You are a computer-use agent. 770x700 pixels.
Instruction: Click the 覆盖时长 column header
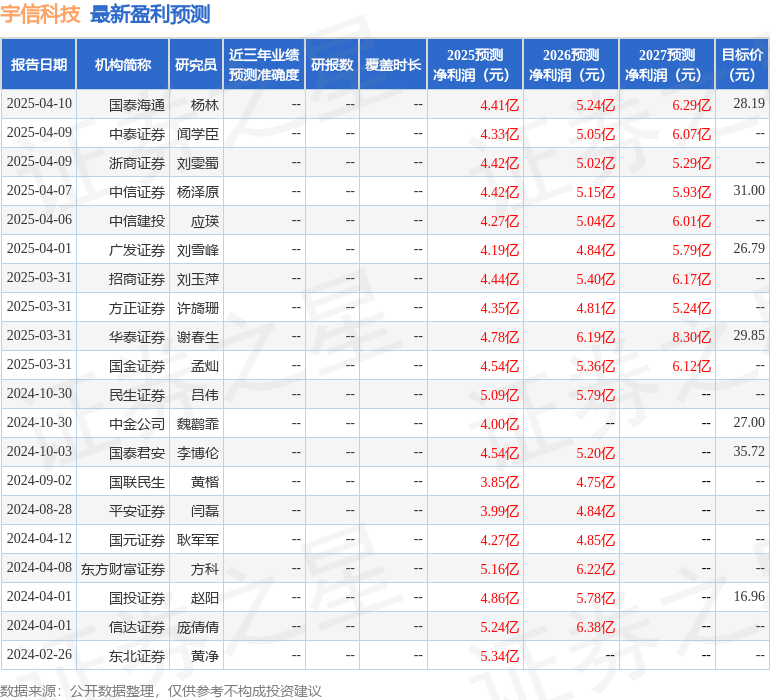(x=393, y=64)
